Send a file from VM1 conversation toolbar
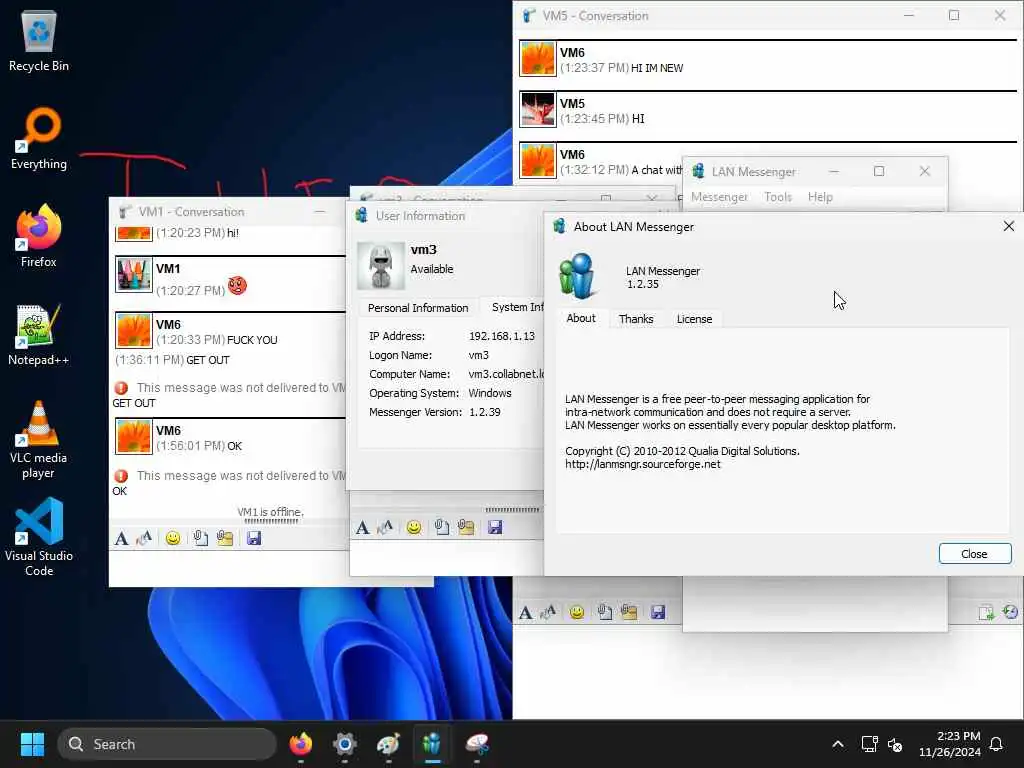Image resolution: width=1024 pixels, height=768 pixels. click(200, 538)
